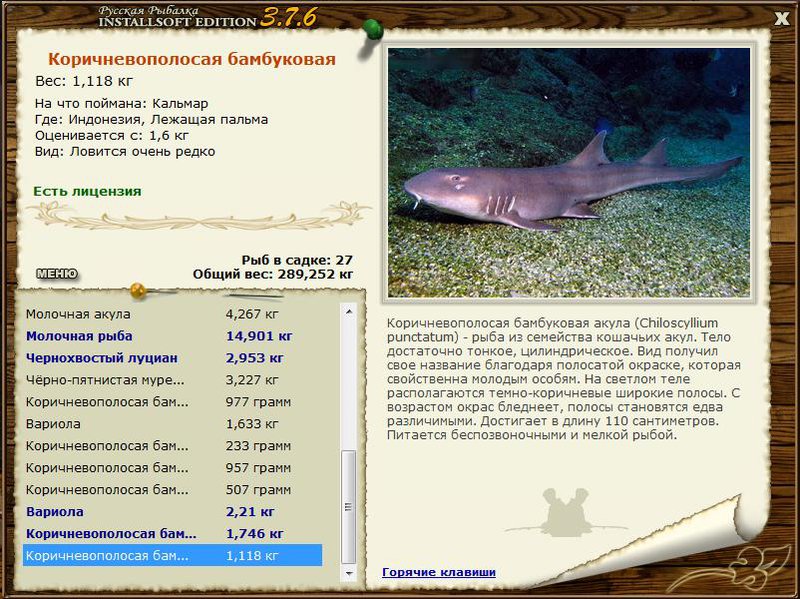Close the fish keepnet window
Screen dimensions: 800x599
click(781, 19)
